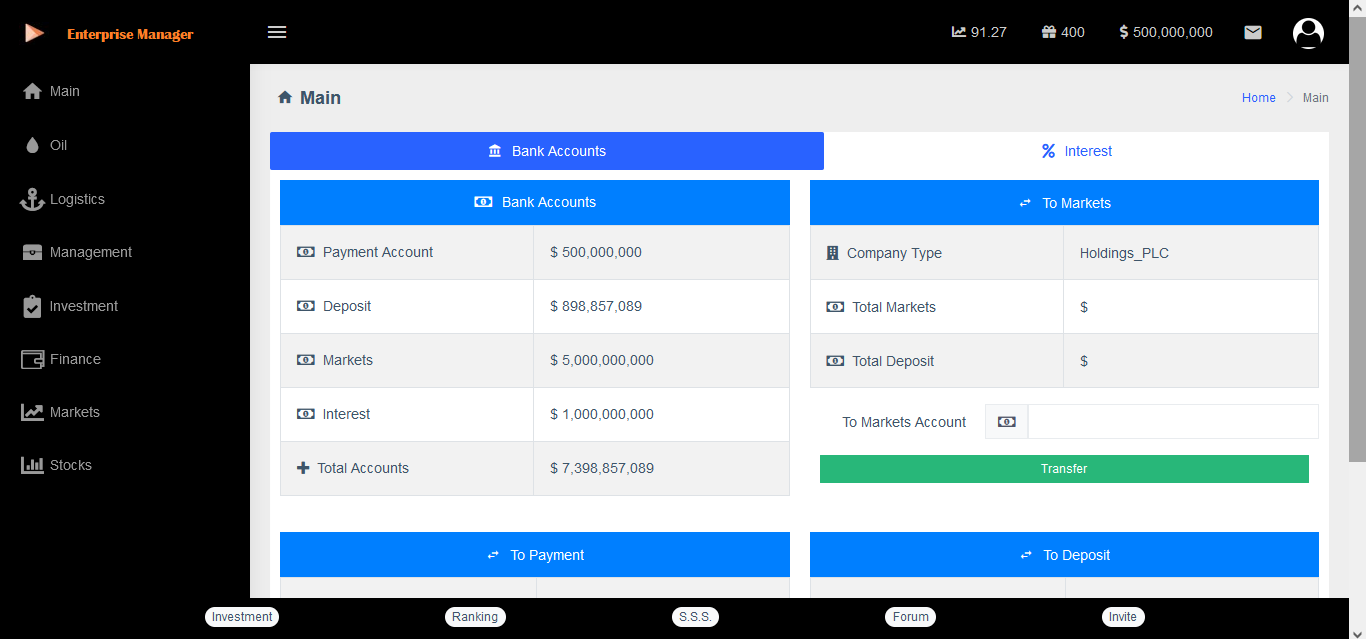1366x639 pixels.
Task: Open the mail envelope icon
Action: [x=1252, y=32]
